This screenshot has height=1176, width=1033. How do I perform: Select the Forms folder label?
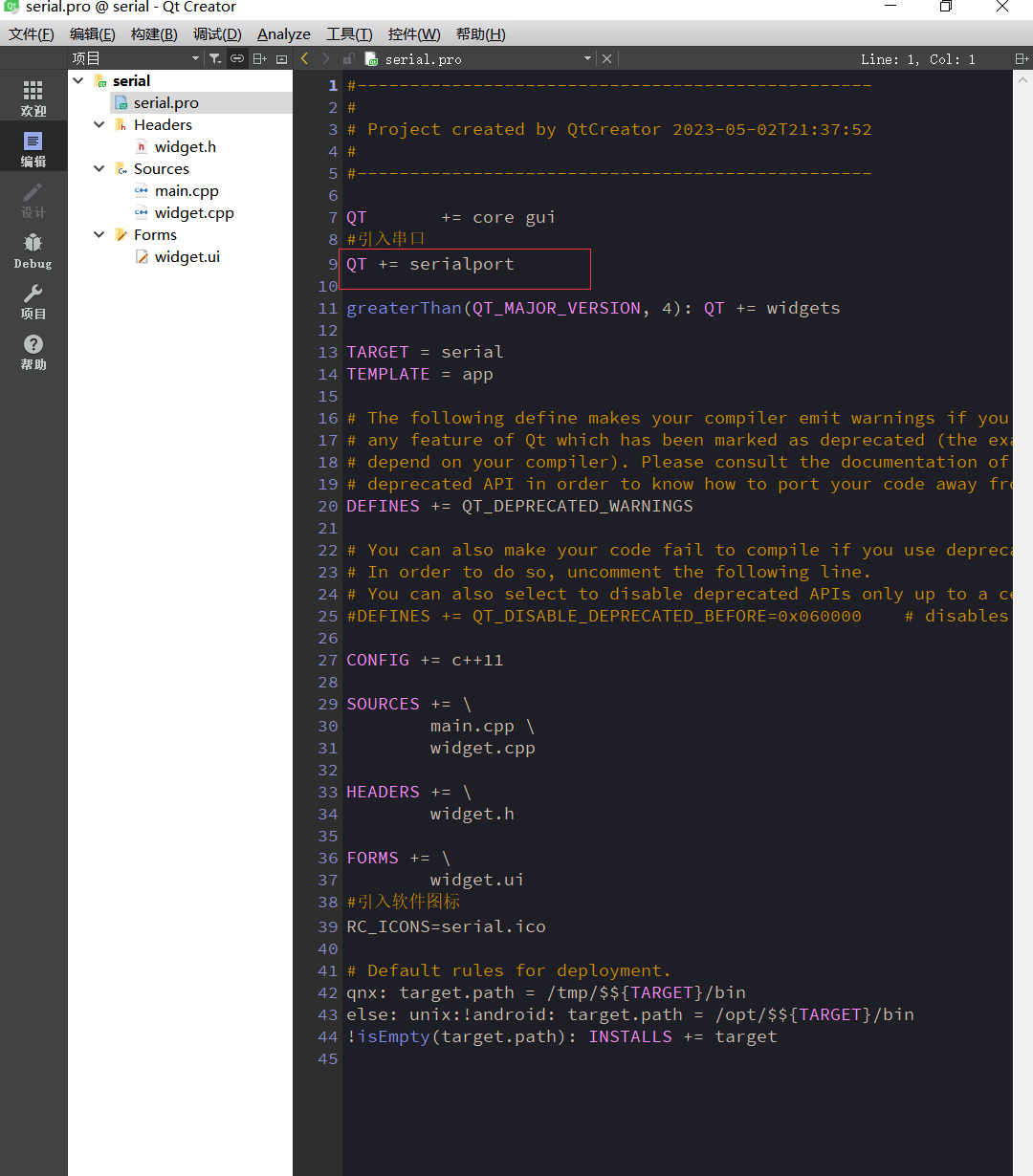click(155, 235)
